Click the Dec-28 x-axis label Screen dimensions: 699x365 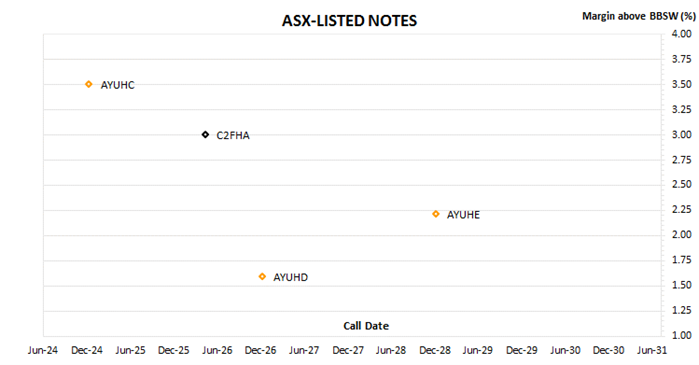coord(435,350)
